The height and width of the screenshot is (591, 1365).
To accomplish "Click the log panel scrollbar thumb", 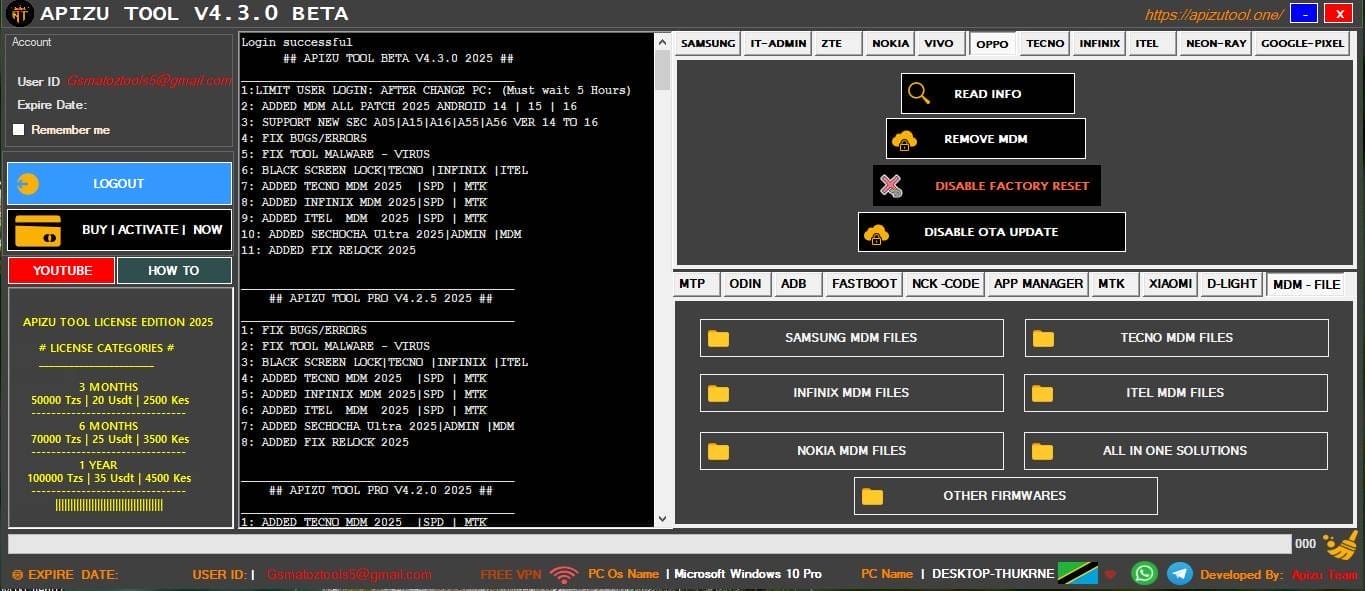I will (x=662, y=71).
